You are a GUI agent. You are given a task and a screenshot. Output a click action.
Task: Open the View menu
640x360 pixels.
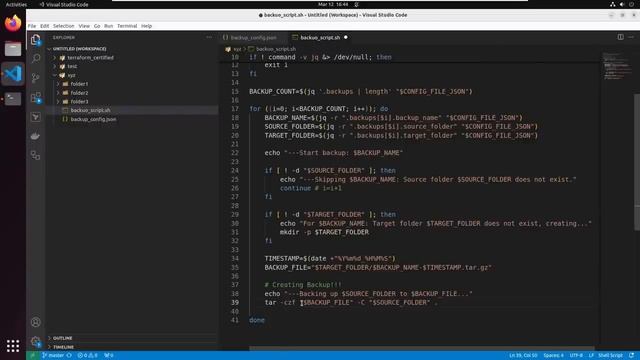coord(84,26)
